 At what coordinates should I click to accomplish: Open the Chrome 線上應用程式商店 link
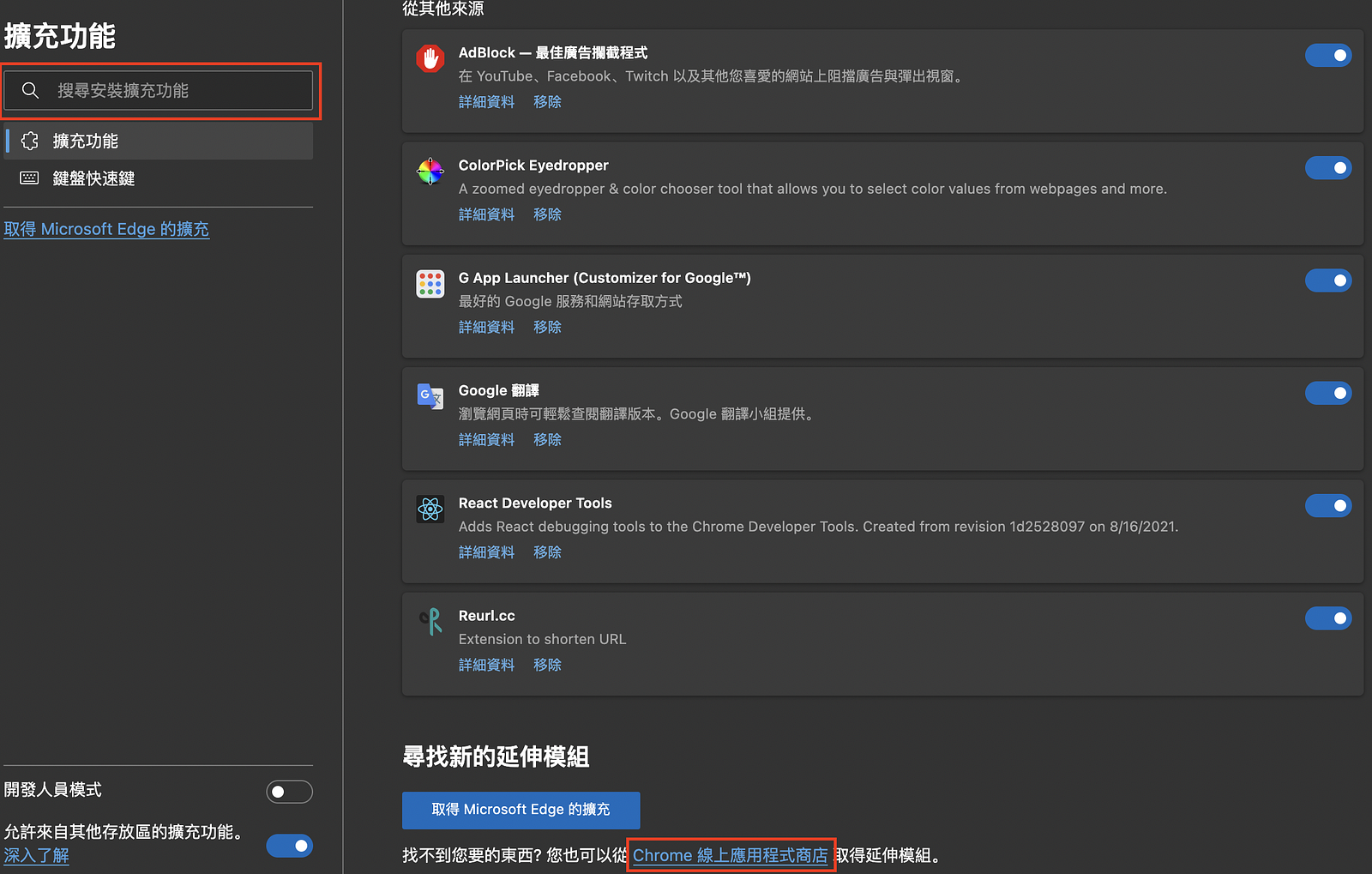pos(731,855)
